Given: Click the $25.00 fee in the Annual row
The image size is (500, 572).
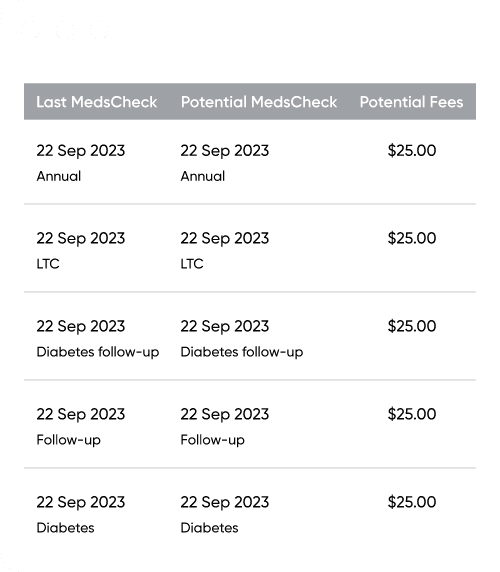Looking at the screenshot, I should point(412,150).
